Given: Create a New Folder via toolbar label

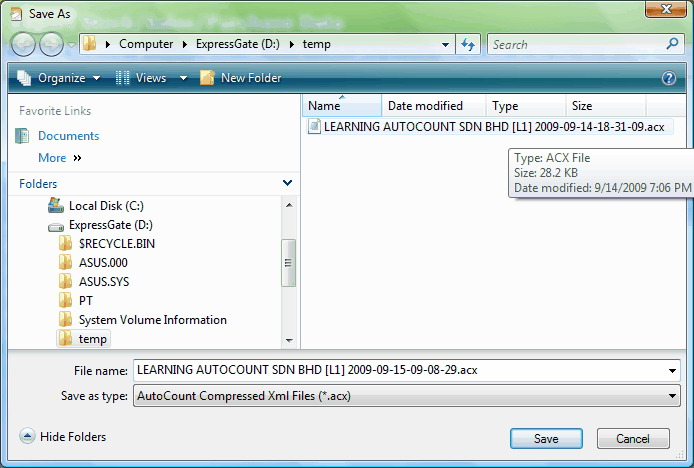Looking at the screenshot, I should (251, 78).
